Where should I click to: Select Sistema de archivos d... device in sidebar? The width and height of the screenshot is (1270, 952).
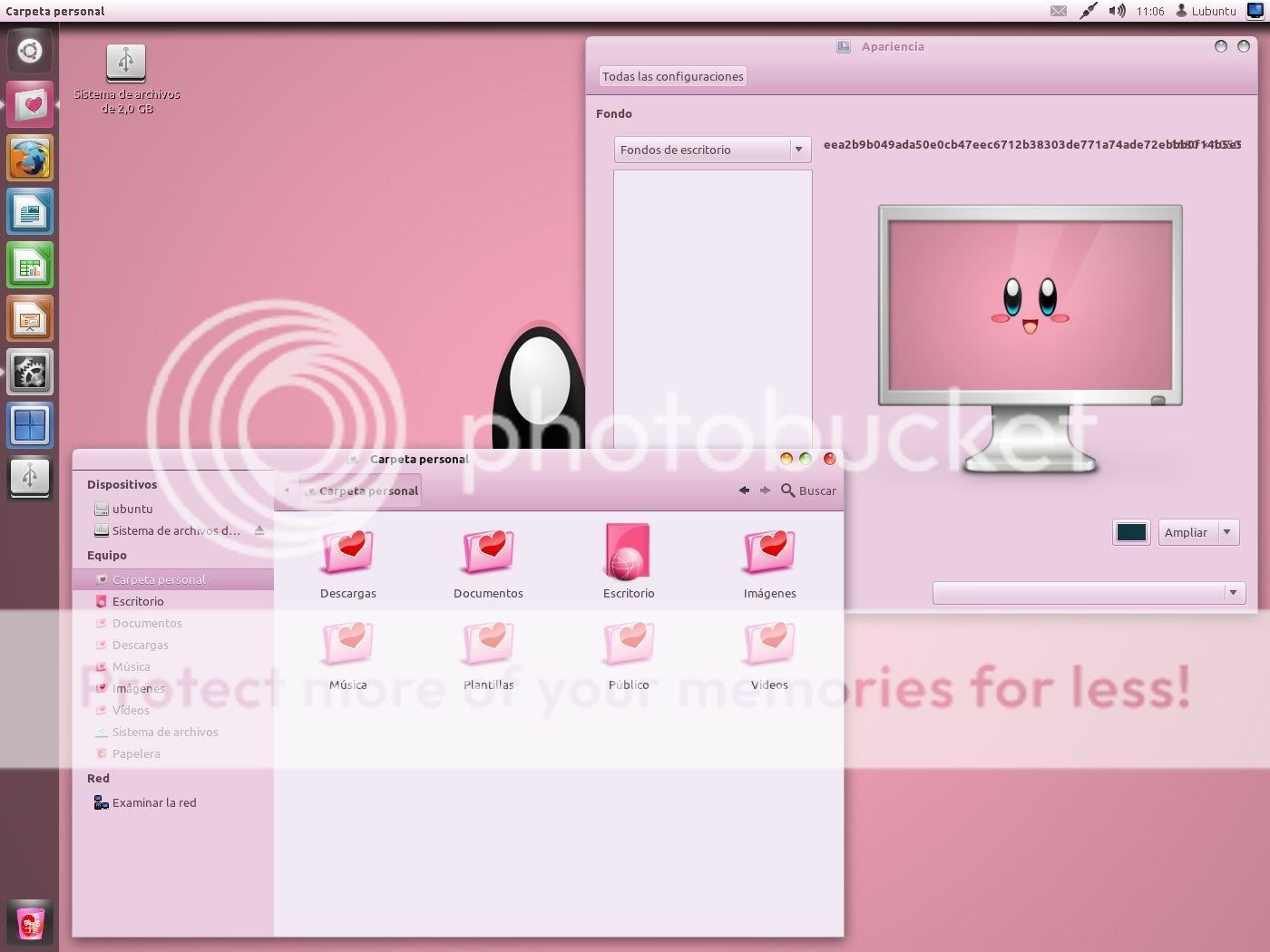pos(172,530)
